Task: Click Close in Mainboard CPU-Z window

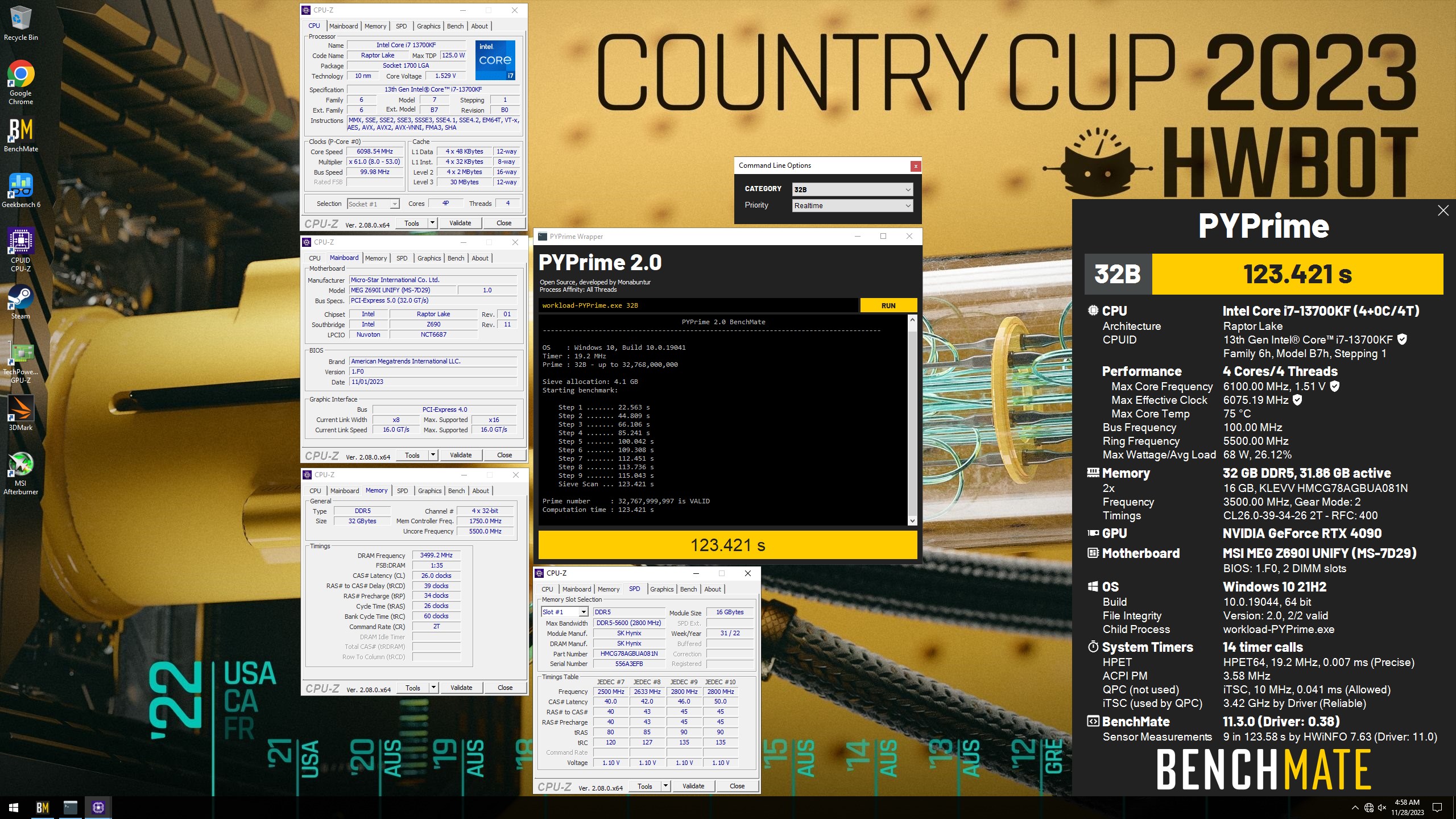Action: (x=504, y=455)
